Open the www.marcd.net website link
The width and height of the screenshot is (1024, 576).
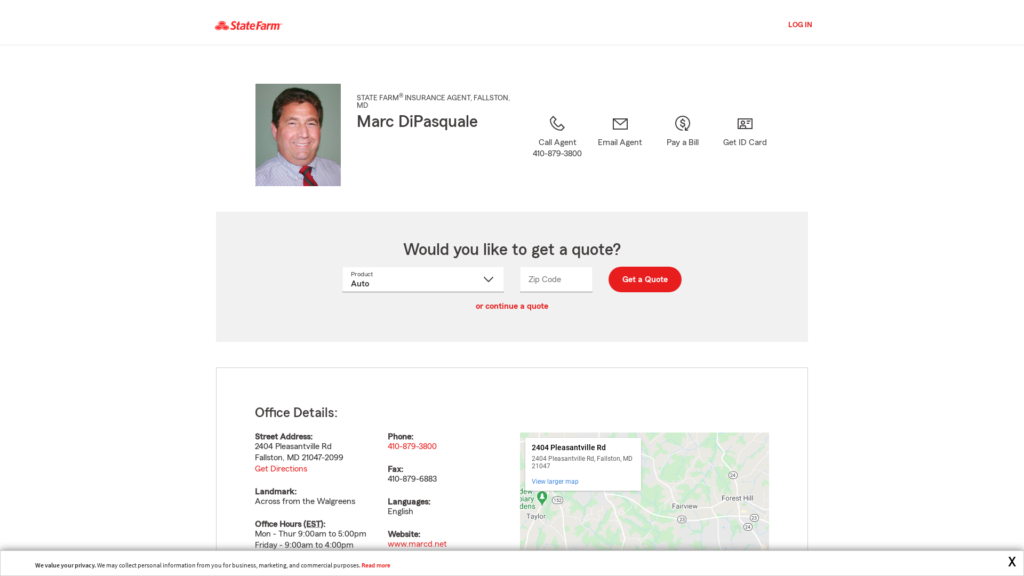(417, 544)
